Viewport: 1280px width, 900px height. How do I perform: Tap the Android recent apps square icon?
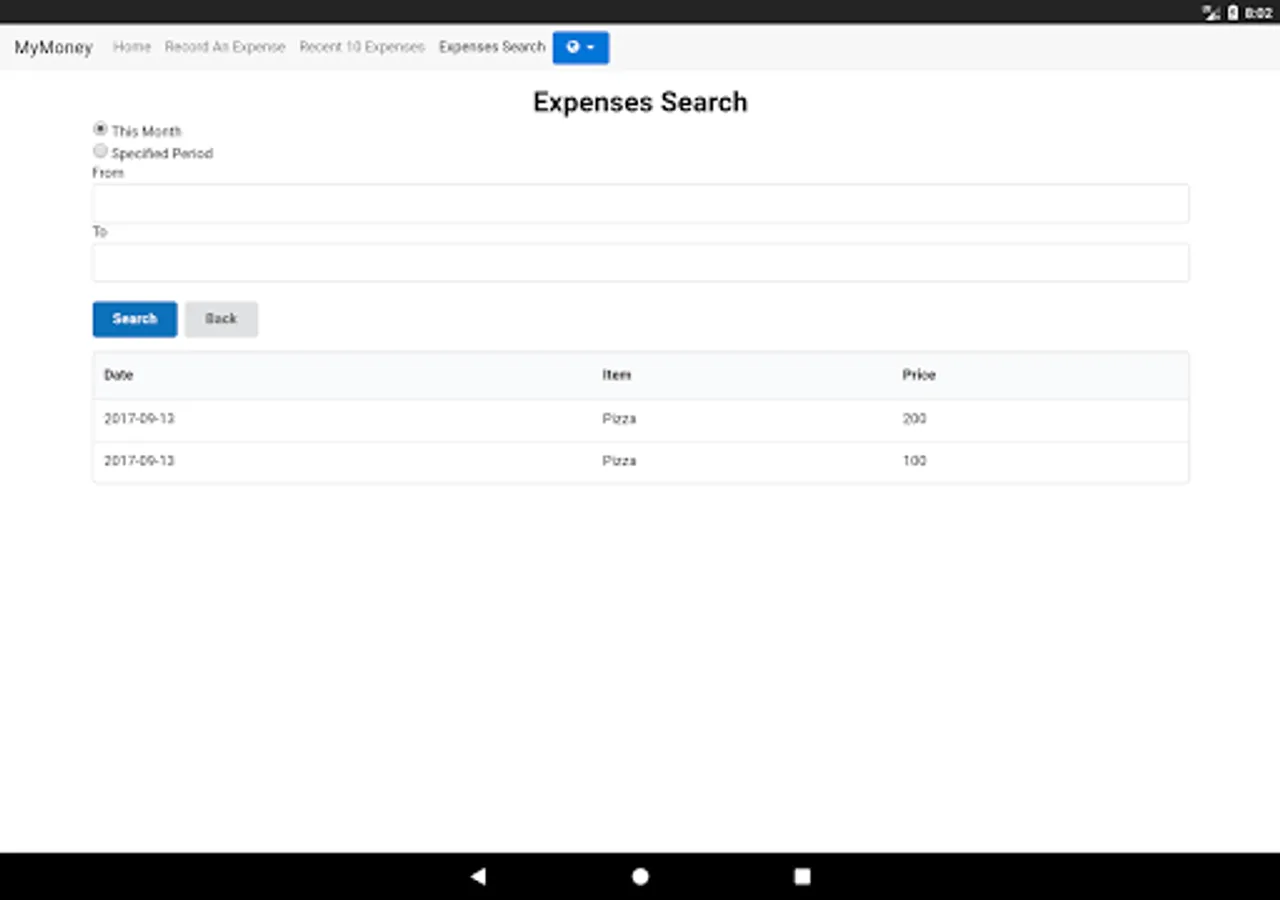point(802,876)
